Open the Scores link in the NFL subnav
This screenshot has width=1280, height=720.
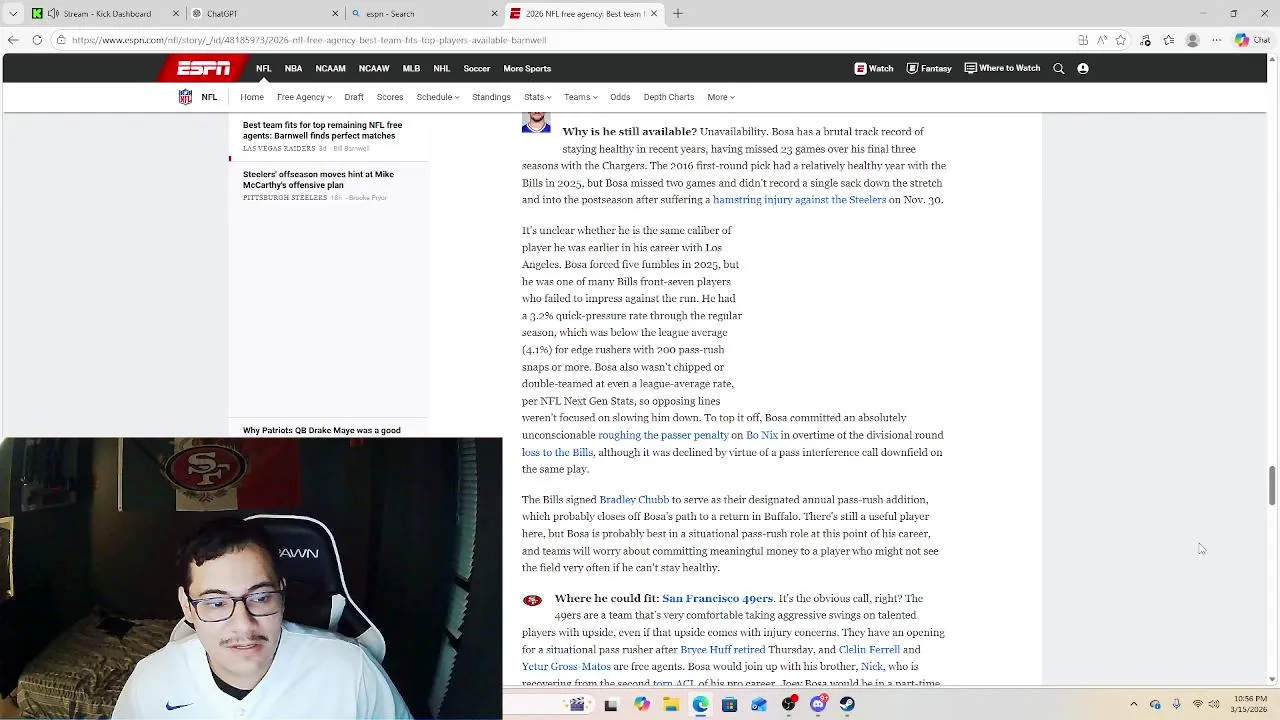[x=390, y=97]
